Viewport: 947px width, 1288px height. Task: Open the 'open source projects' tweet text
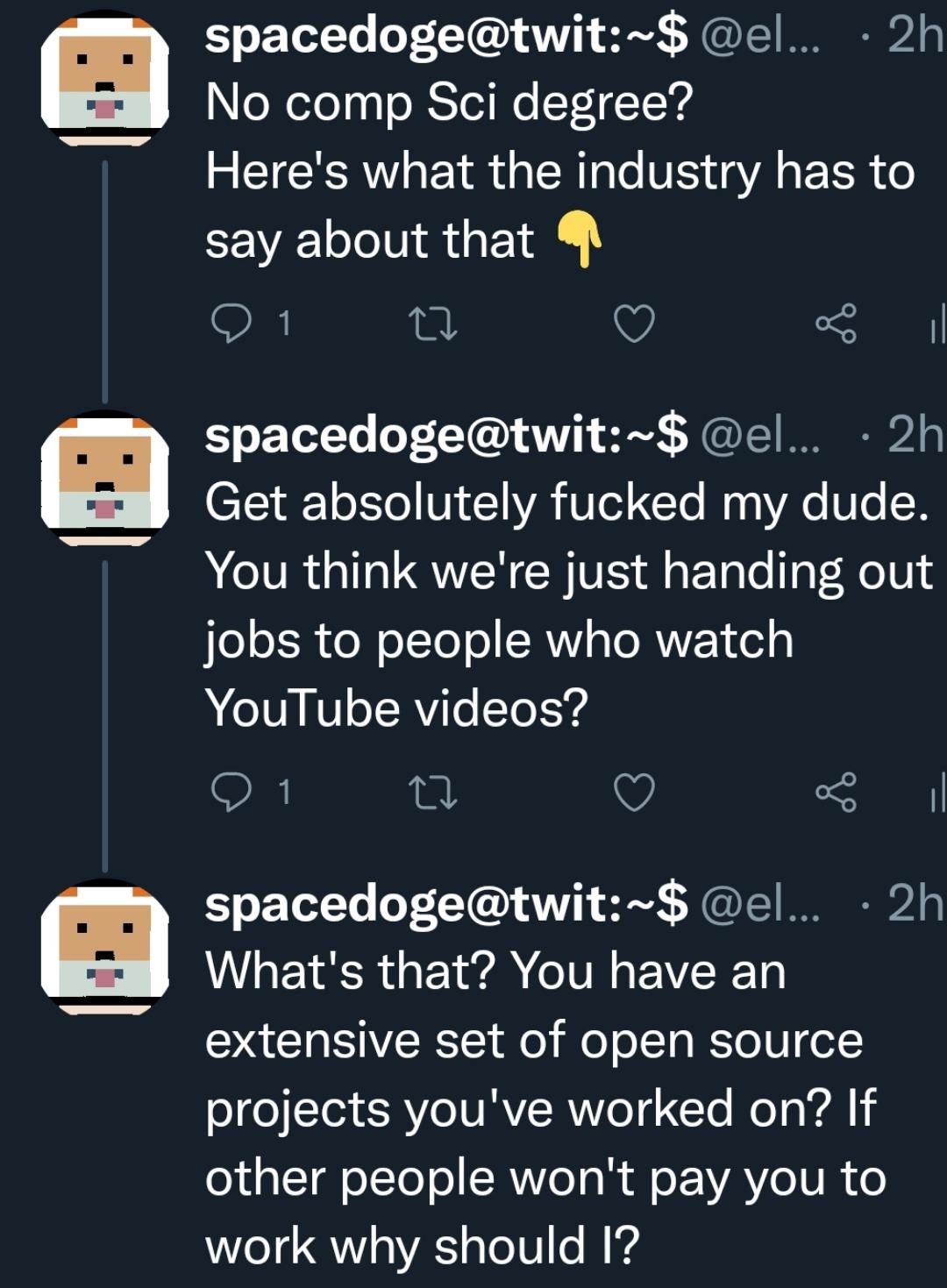pos(535,1109)
